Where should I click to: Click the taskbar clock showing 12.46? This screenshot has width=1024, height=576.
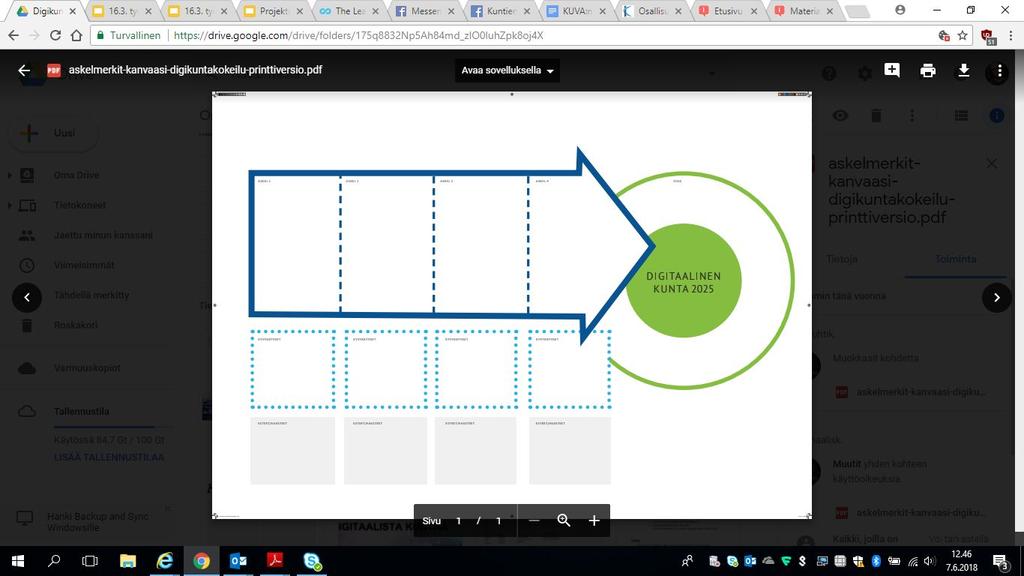(961, 561)
